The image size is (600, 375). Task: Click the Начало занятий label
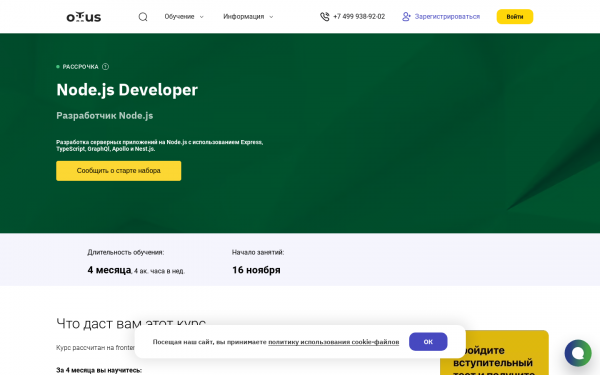coord(258,252)
